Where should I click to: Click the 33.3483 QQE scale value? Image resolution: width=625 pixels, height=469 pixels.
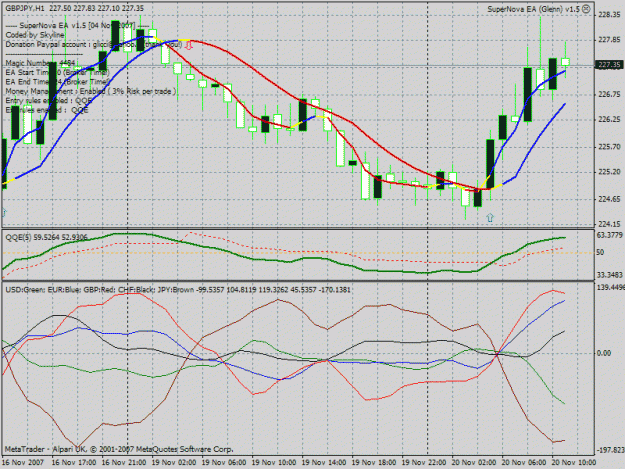coord(610,275)
